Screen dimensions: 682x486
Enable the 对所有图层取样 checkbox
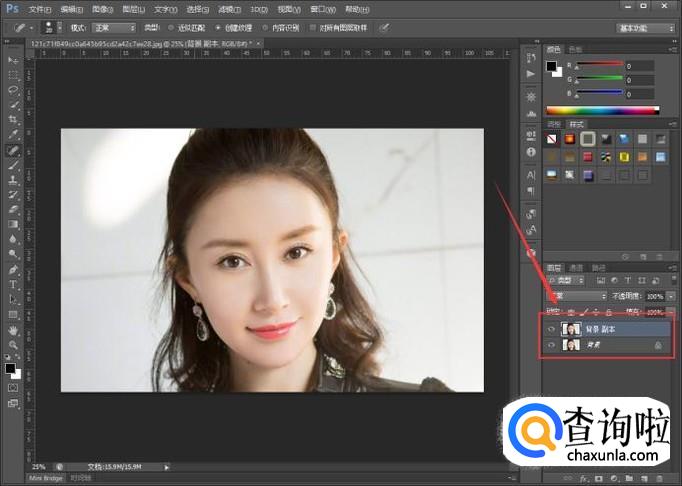[x=313, y=28]
